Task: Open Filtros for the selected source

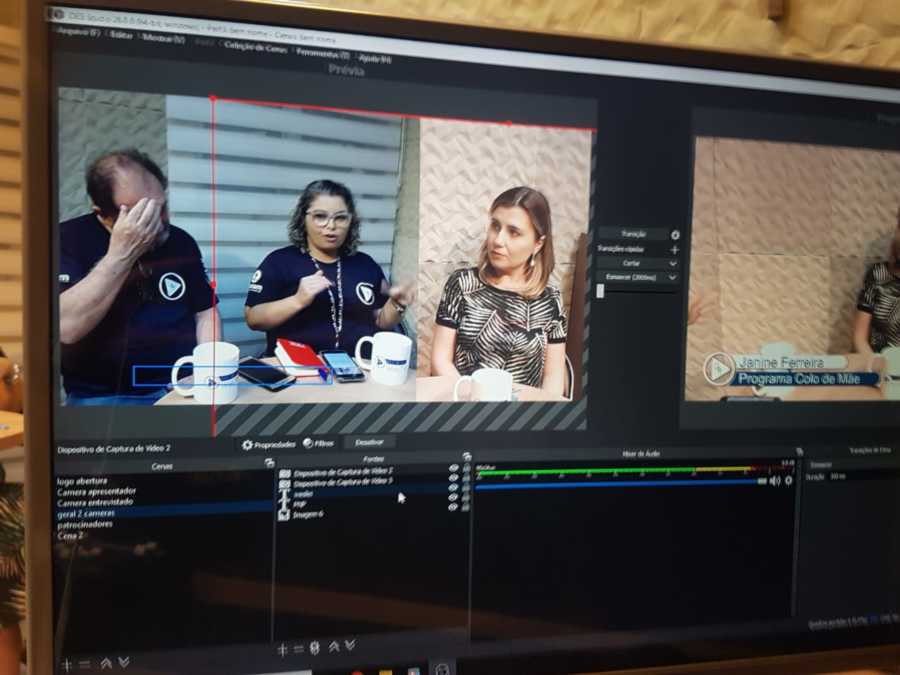Action: coord(319,443)
